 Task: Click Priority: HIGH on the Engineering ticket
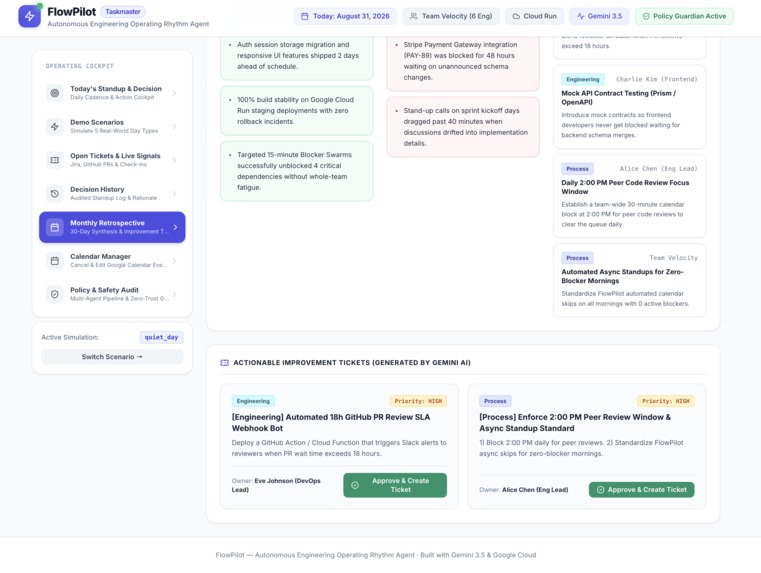[x=418, y=401]
